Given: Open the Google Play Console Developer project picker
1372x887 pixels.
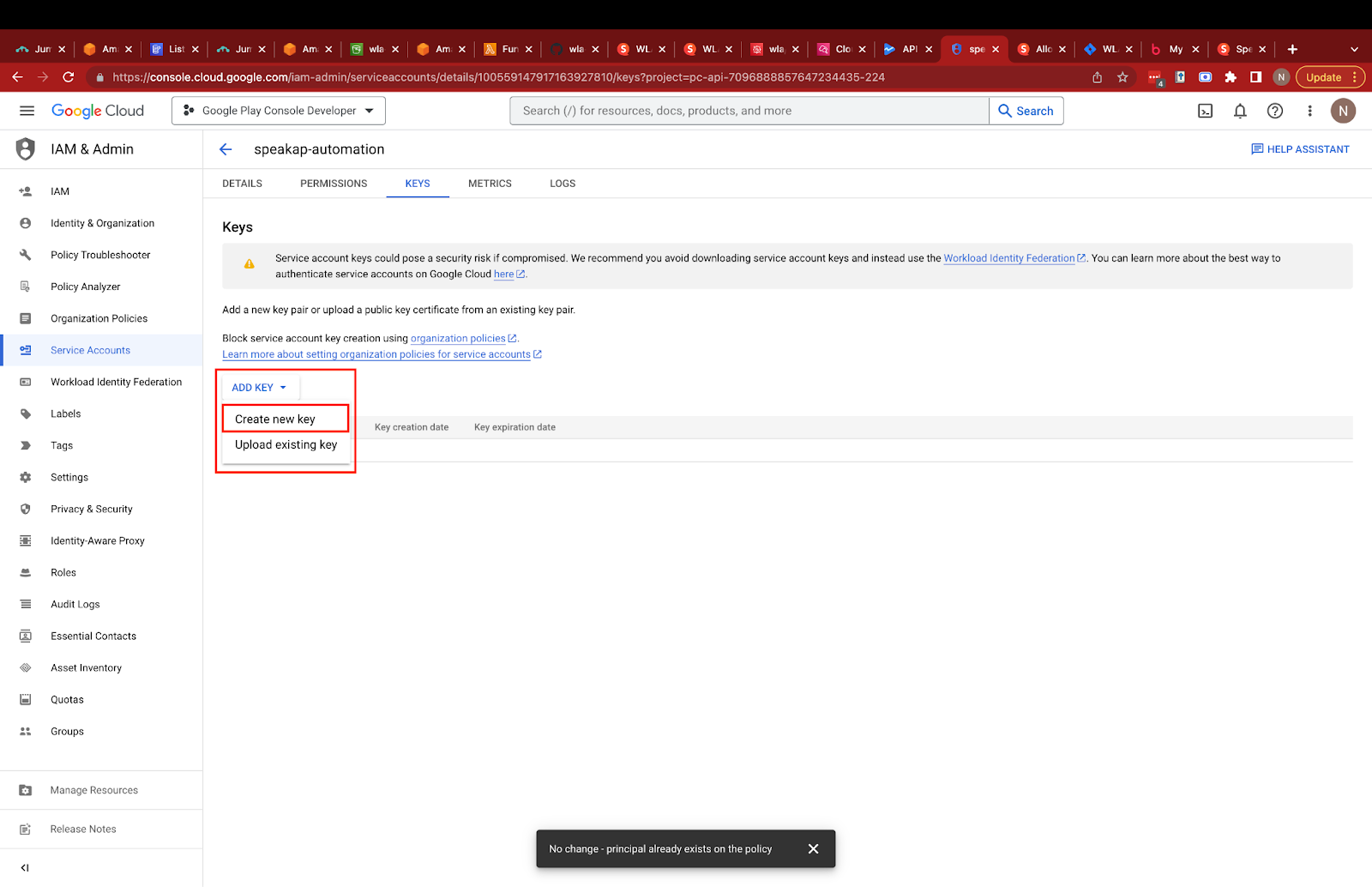Looking at the screenshot, I should coord(279,111).
